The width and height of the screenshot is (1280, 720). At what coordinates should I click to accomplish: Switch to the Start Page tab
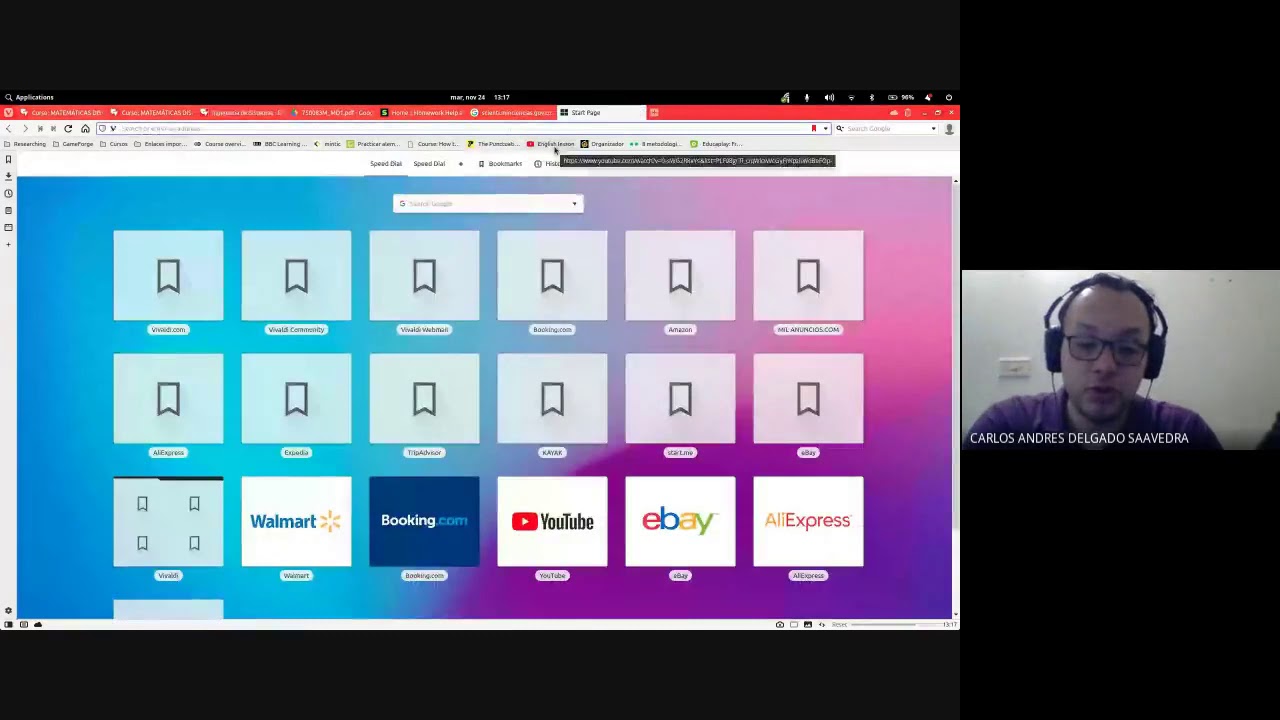[601, 112]
